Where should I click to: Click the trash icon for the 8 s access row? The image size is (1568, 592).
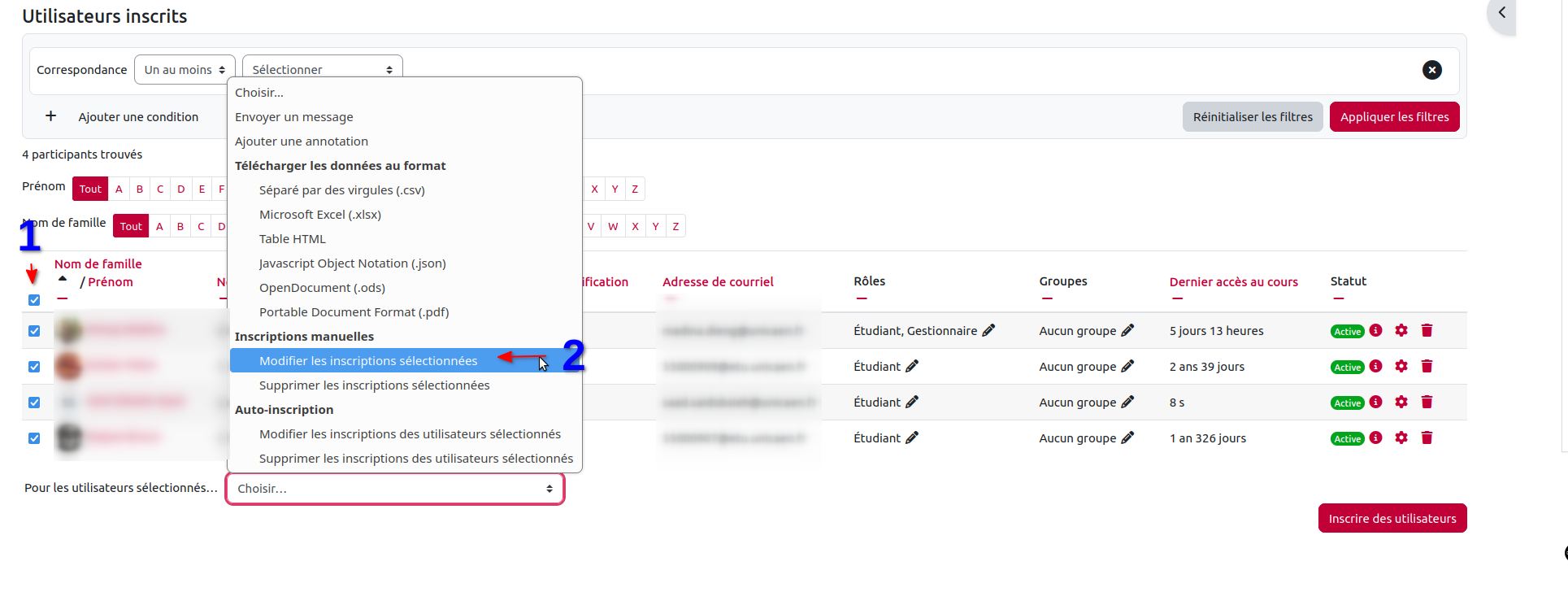[1427, 402]
